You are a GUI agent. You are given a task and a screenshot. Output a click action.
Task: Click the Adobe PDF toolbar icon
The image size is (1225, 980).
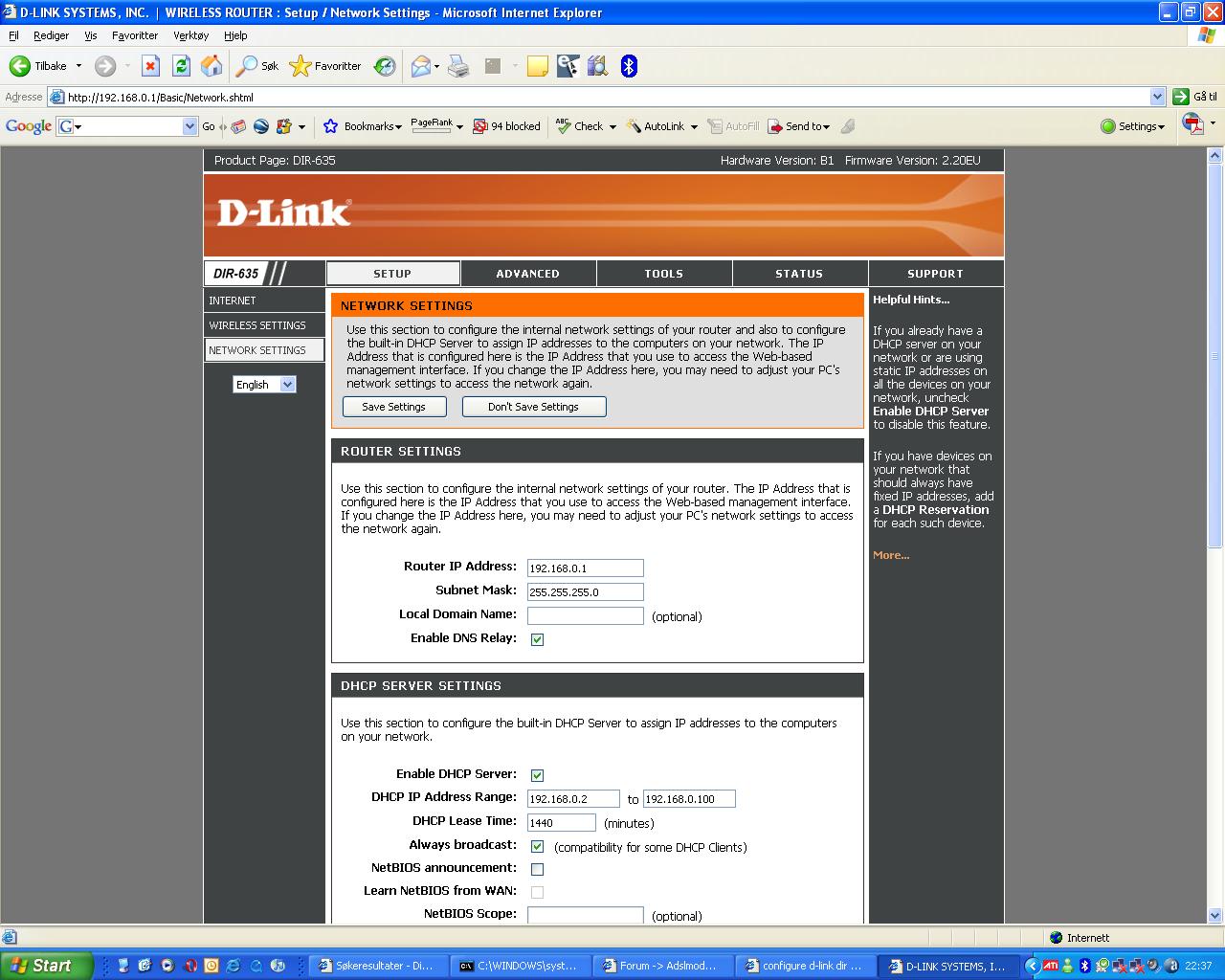point(1192,124)
